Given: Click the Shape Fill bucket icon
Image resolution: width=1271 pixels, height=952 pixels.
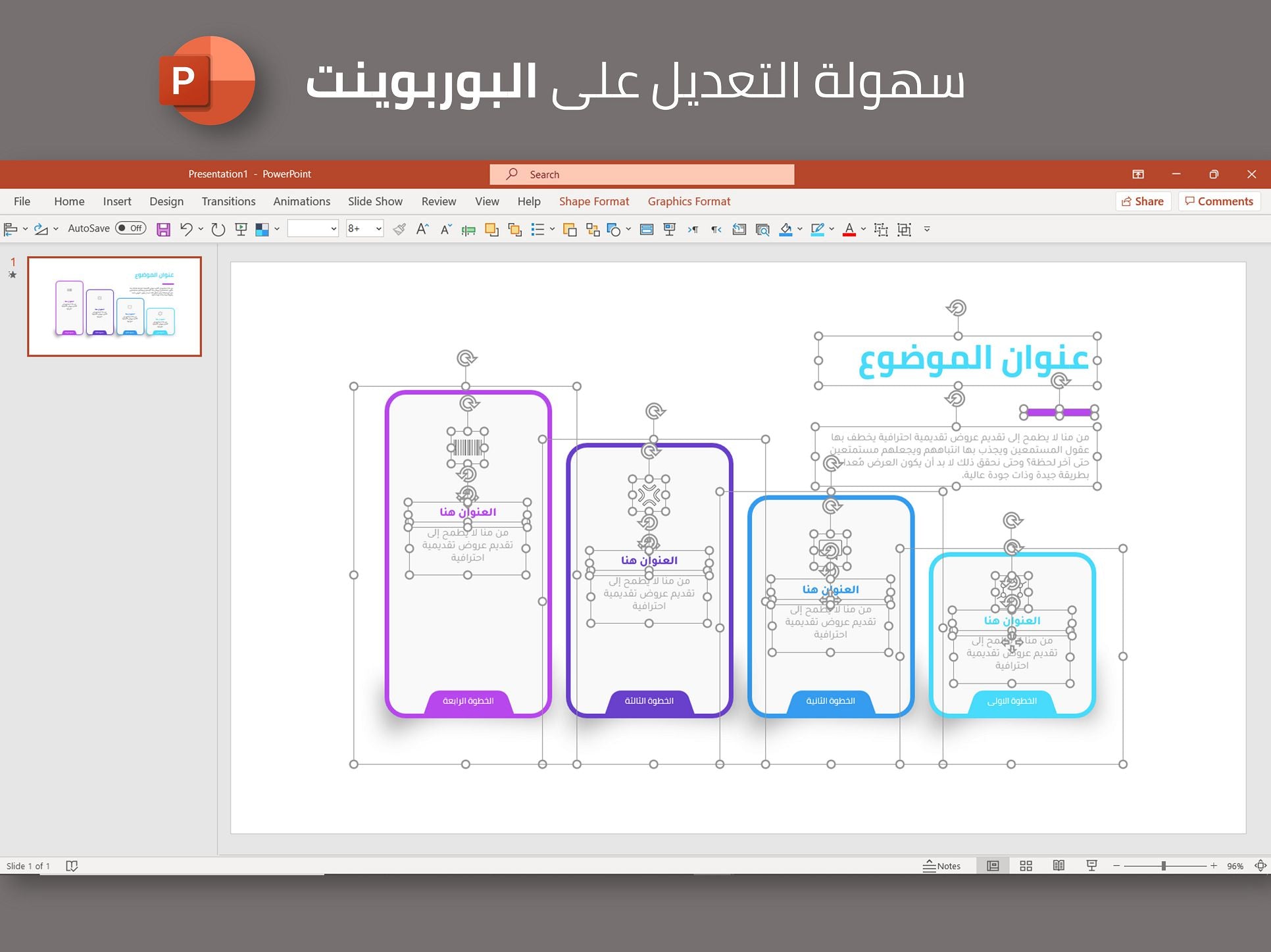Looking at the screenshot, I should (x=785, y=229).
